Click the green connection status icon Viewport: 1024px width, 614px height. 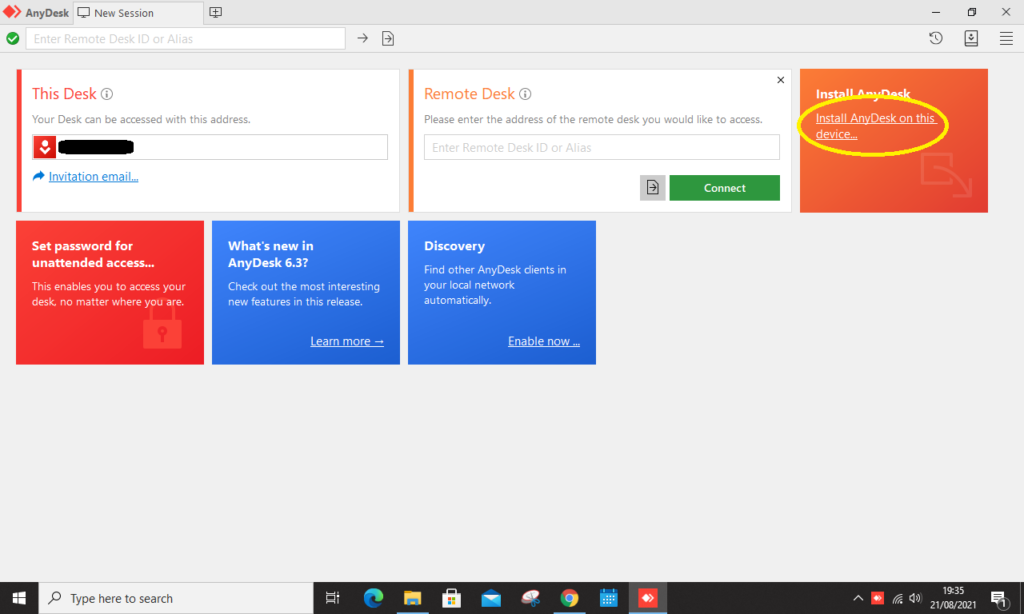coord(12,39)
